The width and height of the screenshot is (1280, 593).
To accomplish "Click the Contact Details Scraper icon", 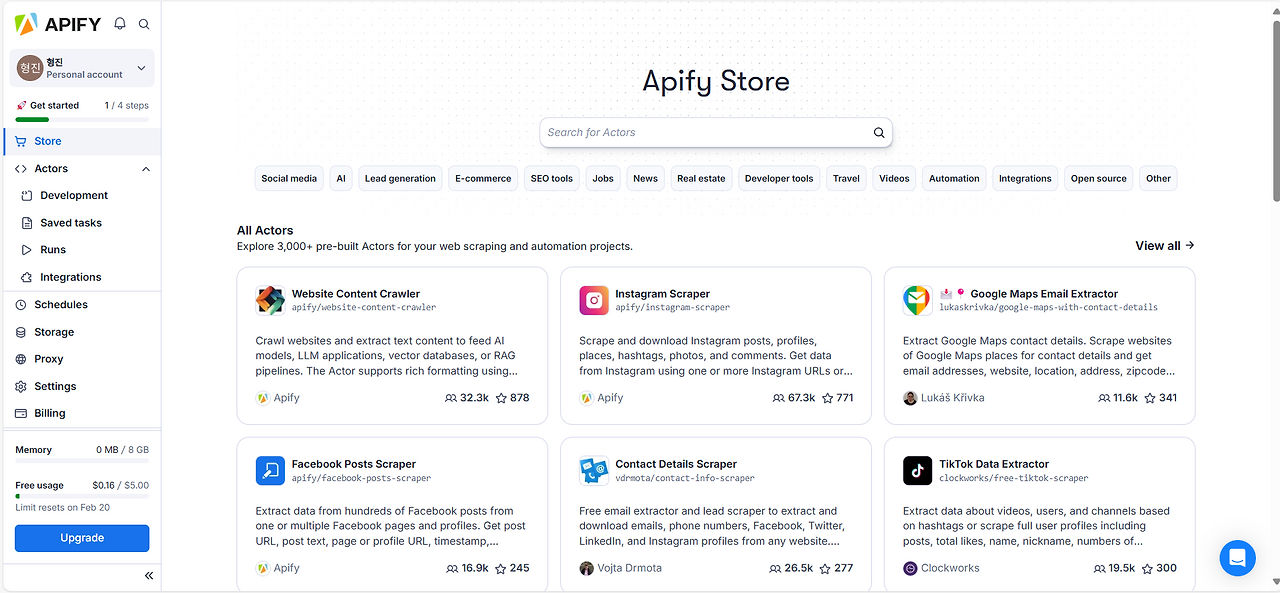I will [x=594, y=470].
